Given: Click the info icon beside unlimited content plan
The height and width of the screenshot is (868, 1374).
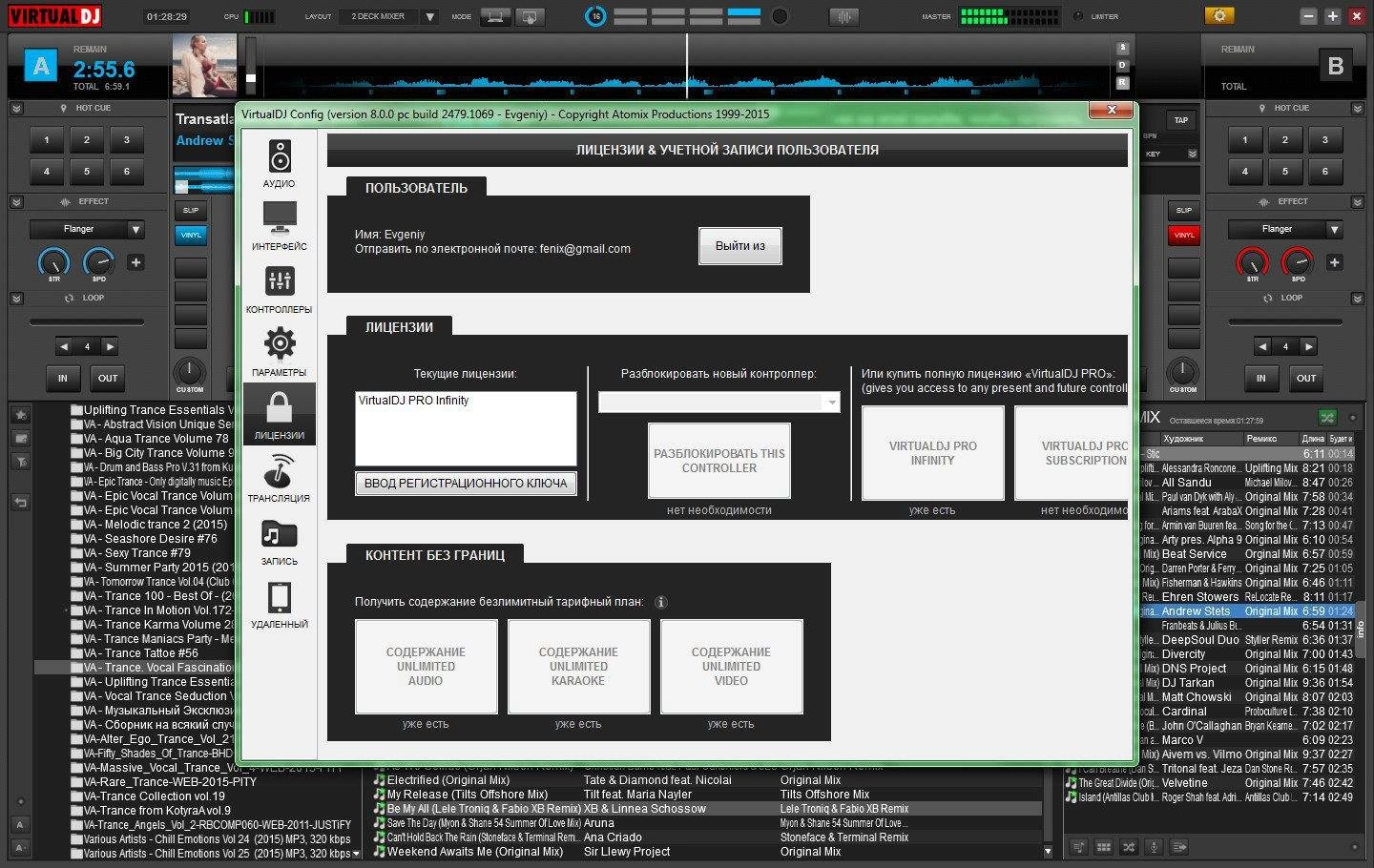Looking at the screenshot, I should 661,602.
